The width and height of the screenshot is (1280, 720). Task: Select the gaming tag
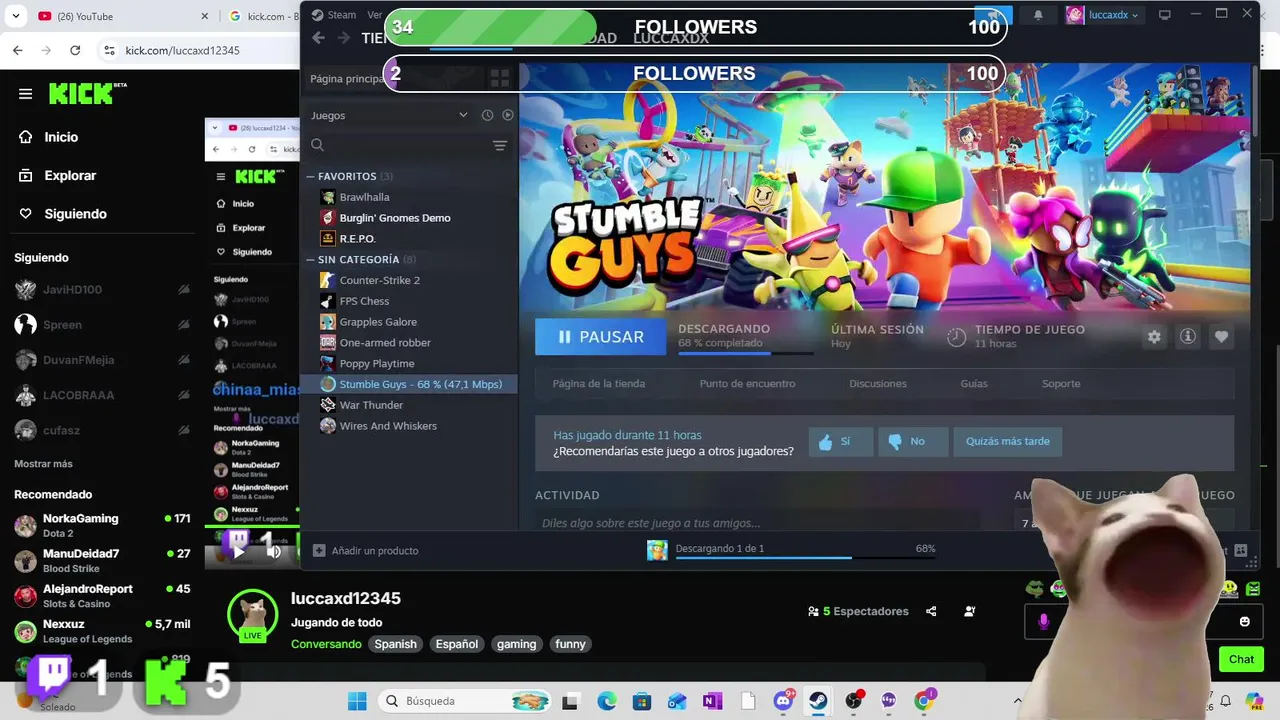tap(517, 644)
